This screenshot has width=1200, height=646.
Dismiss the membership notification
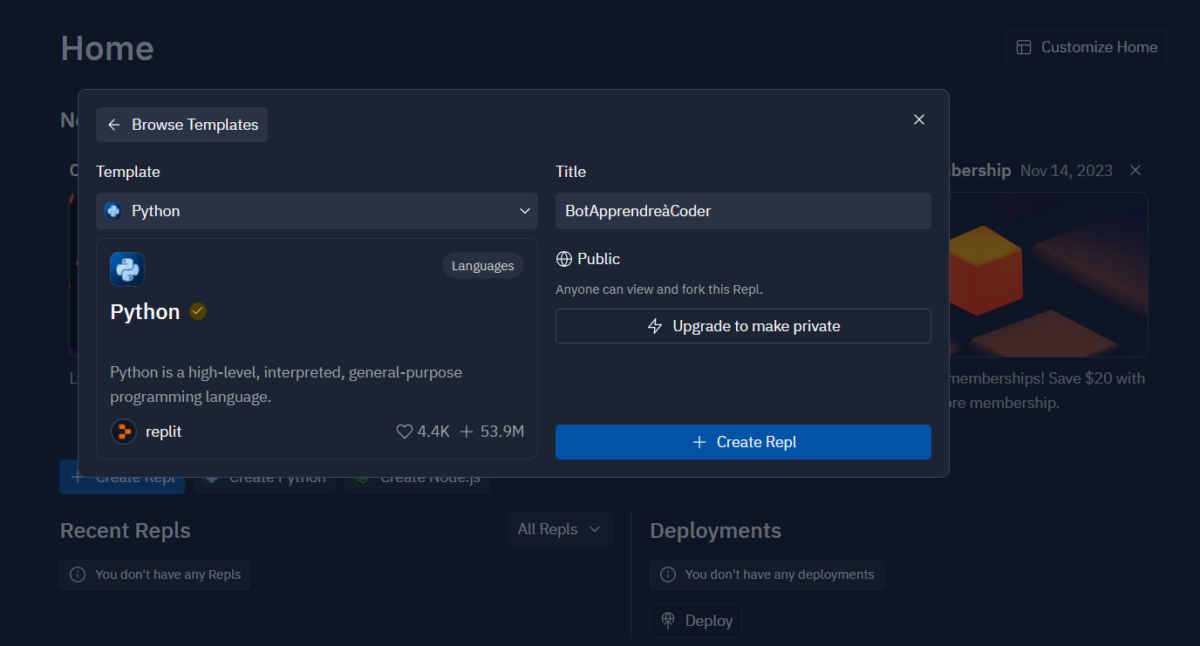1135,171
